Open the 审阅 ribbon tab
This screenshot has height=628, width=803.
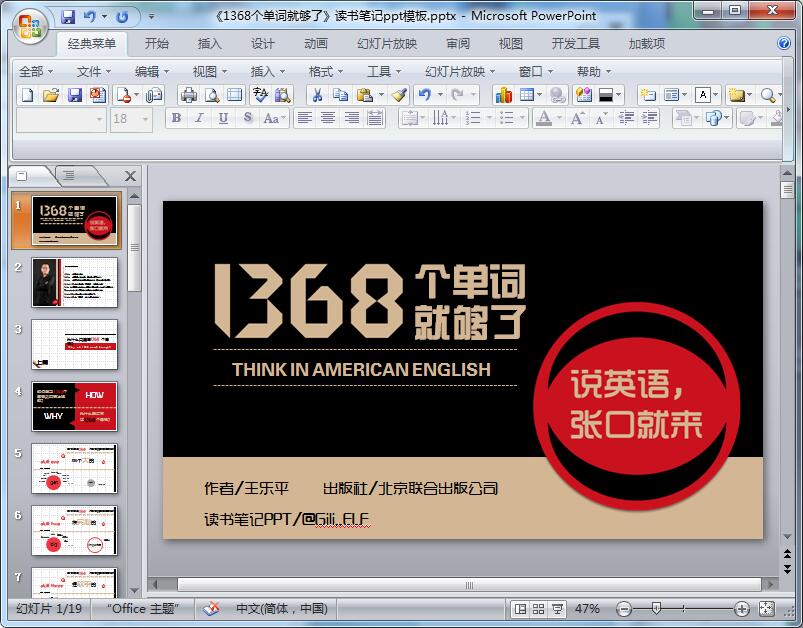point(458,44)
